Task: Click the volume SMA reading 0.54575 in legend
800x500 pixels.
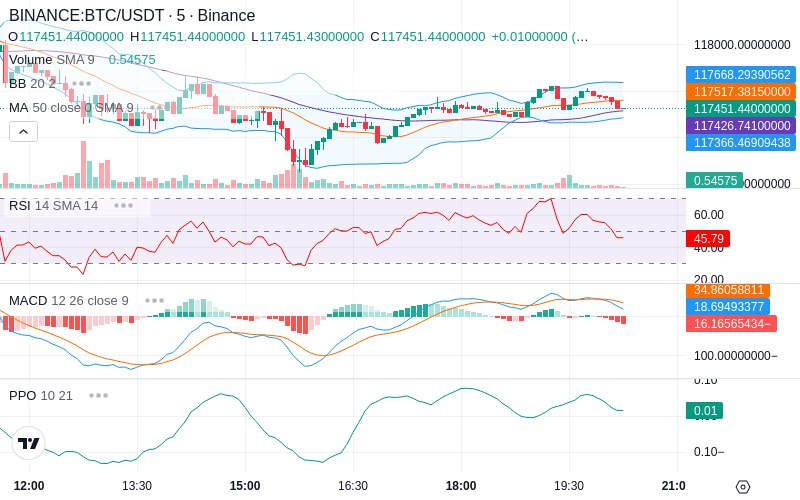Action: [132, 60]
